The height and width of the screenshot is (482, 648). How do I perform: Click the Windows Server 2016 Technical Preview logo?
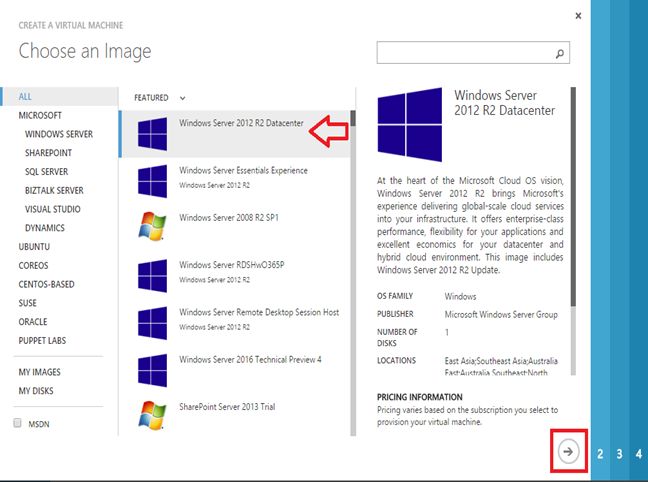coord(152,370)
